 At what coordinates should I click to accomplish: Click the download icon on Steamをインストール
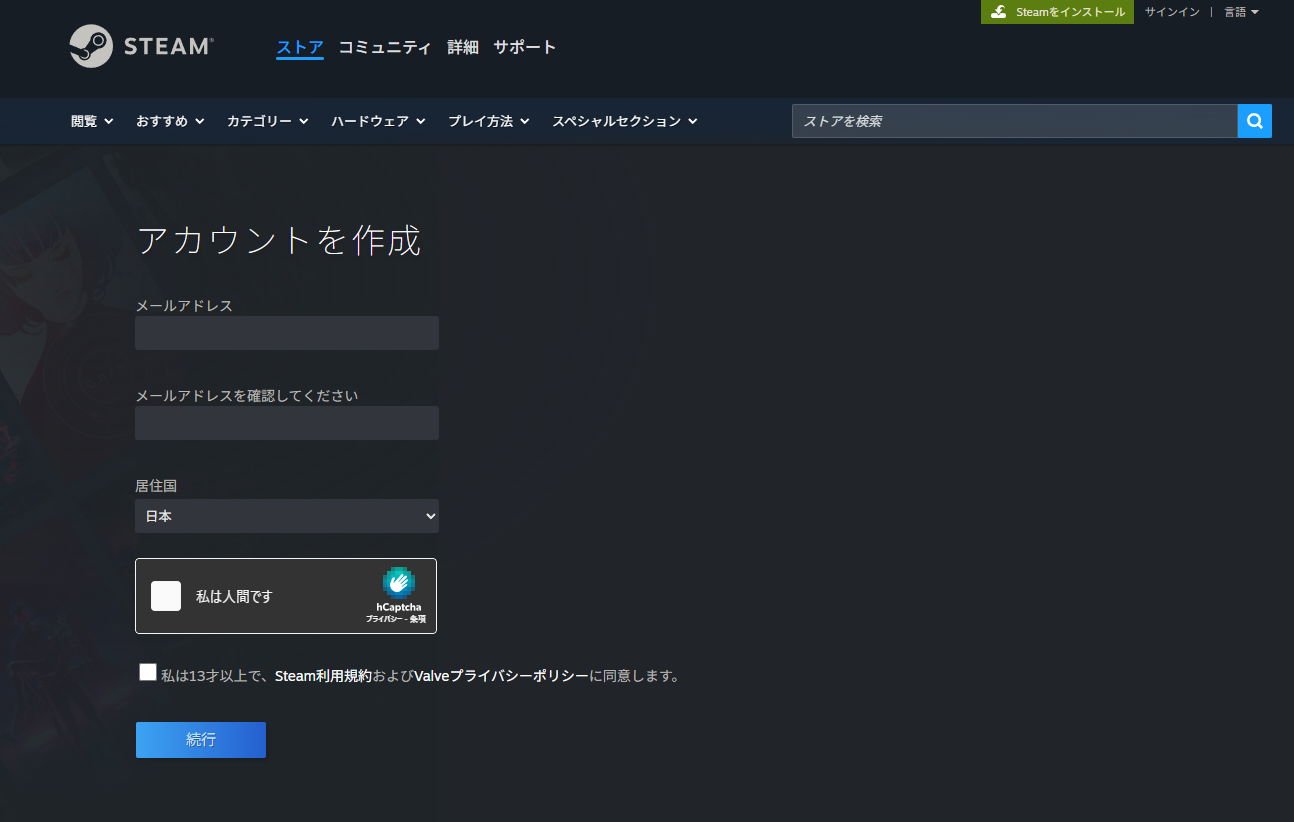click(998, 12)
